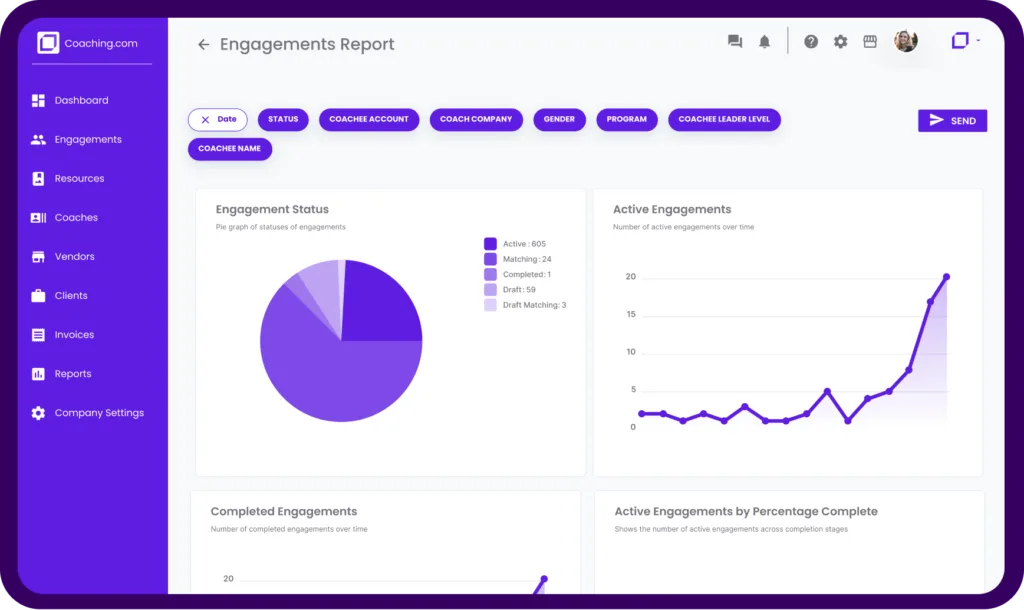
Task: Click the notifications bell icon
Action: [765, 41]
